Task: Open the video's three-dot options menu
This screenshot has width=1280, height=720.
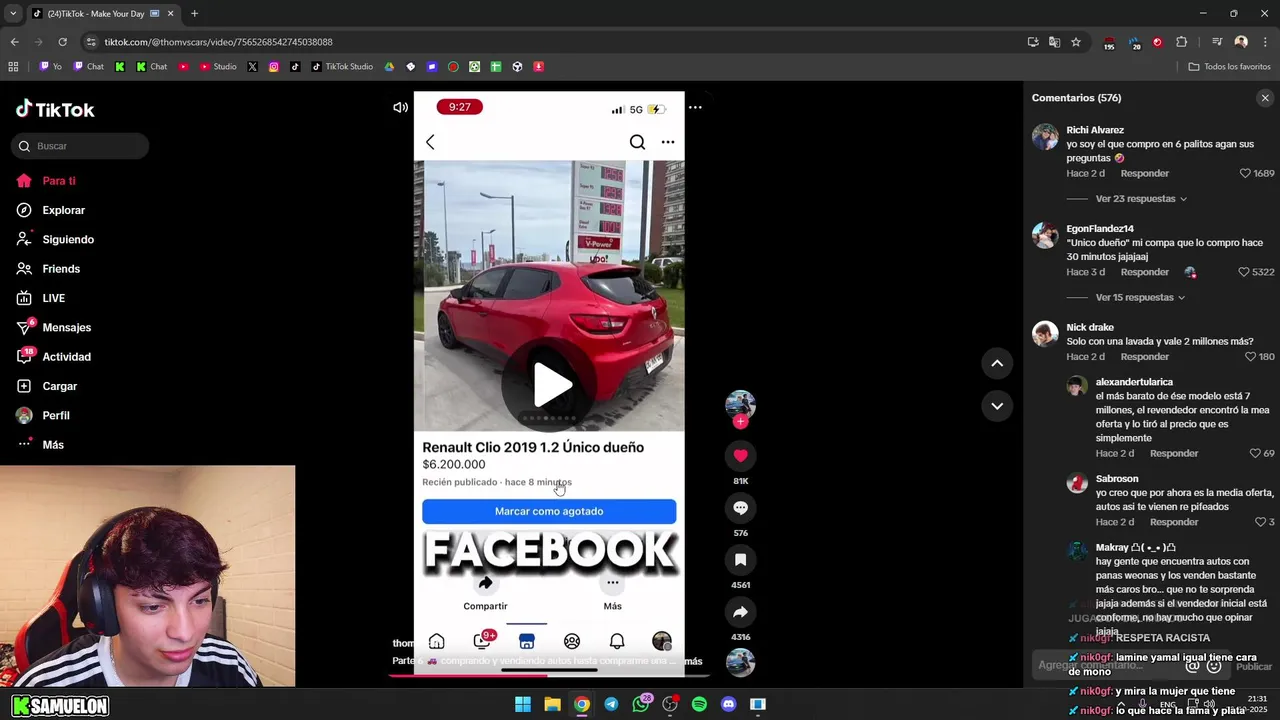Action: point(695,107)
